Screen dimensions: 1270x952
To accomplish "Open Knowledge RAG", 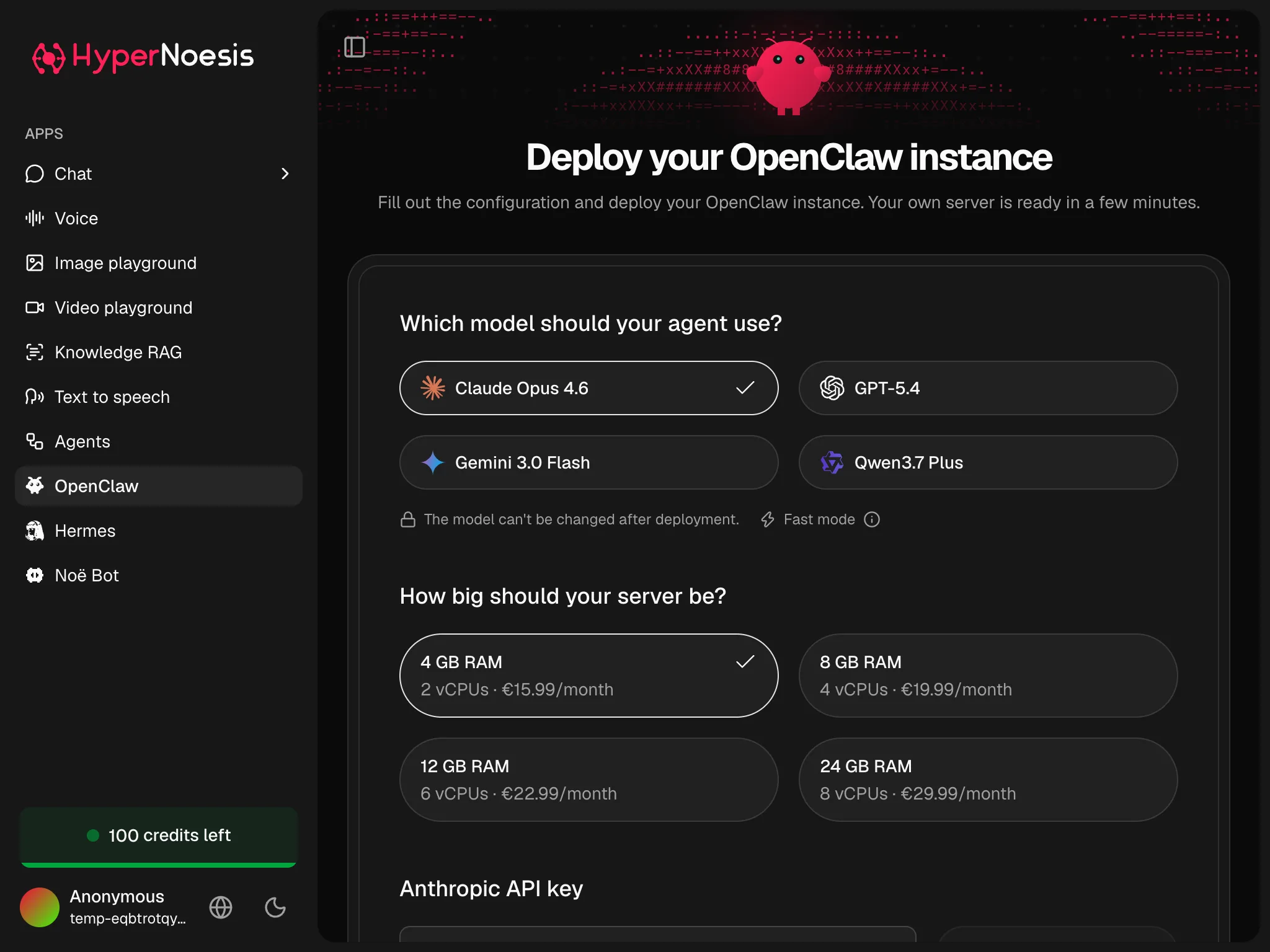I will point(159,352).
